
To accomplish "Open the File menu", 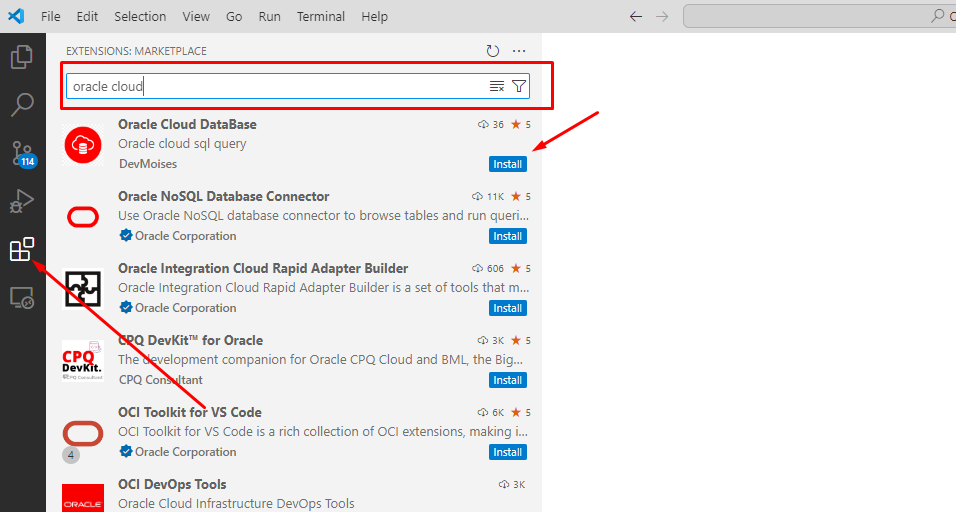I will click(51, 16).
